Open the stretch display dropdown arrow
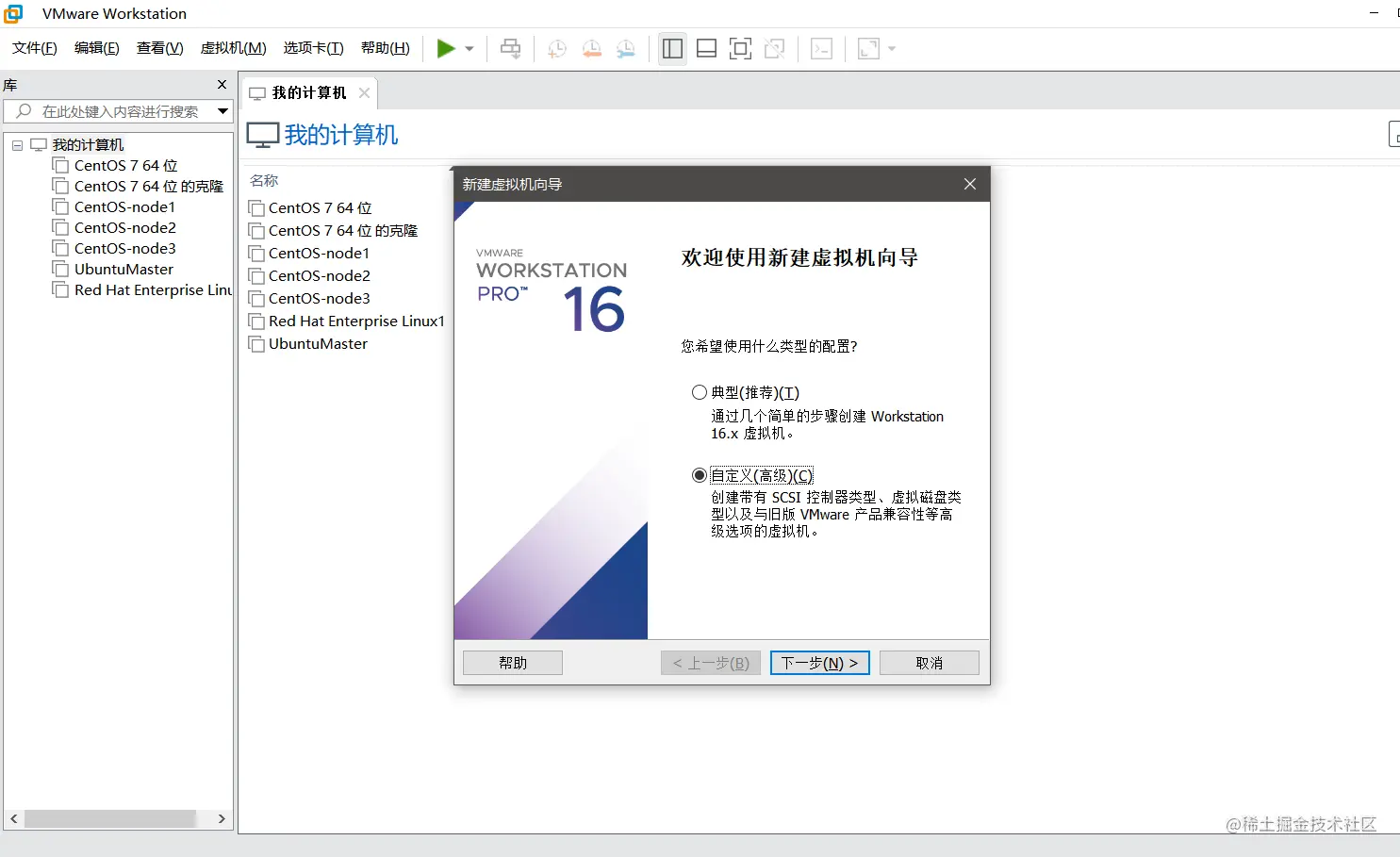The height and width of the screenshot is (857, 1400). coord(892,49)
